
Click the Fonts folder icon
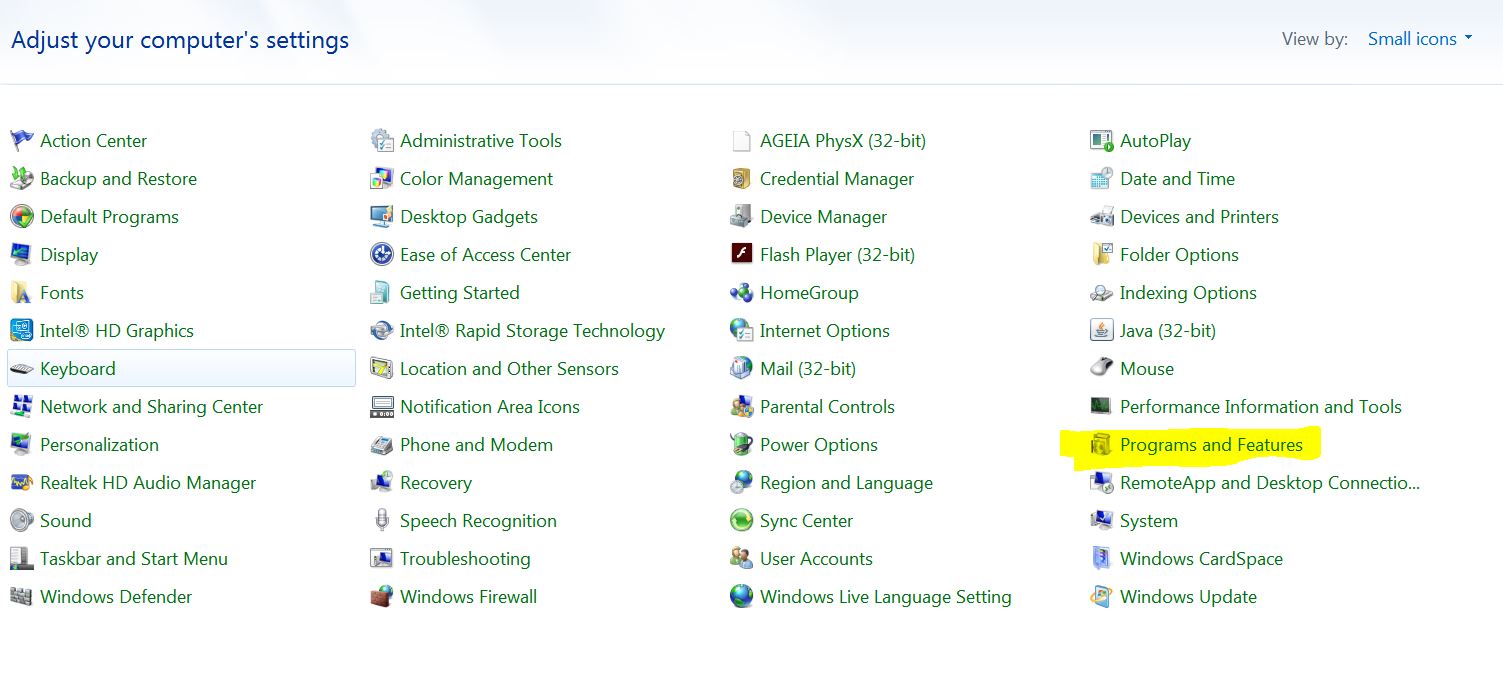tap(21, 293)
